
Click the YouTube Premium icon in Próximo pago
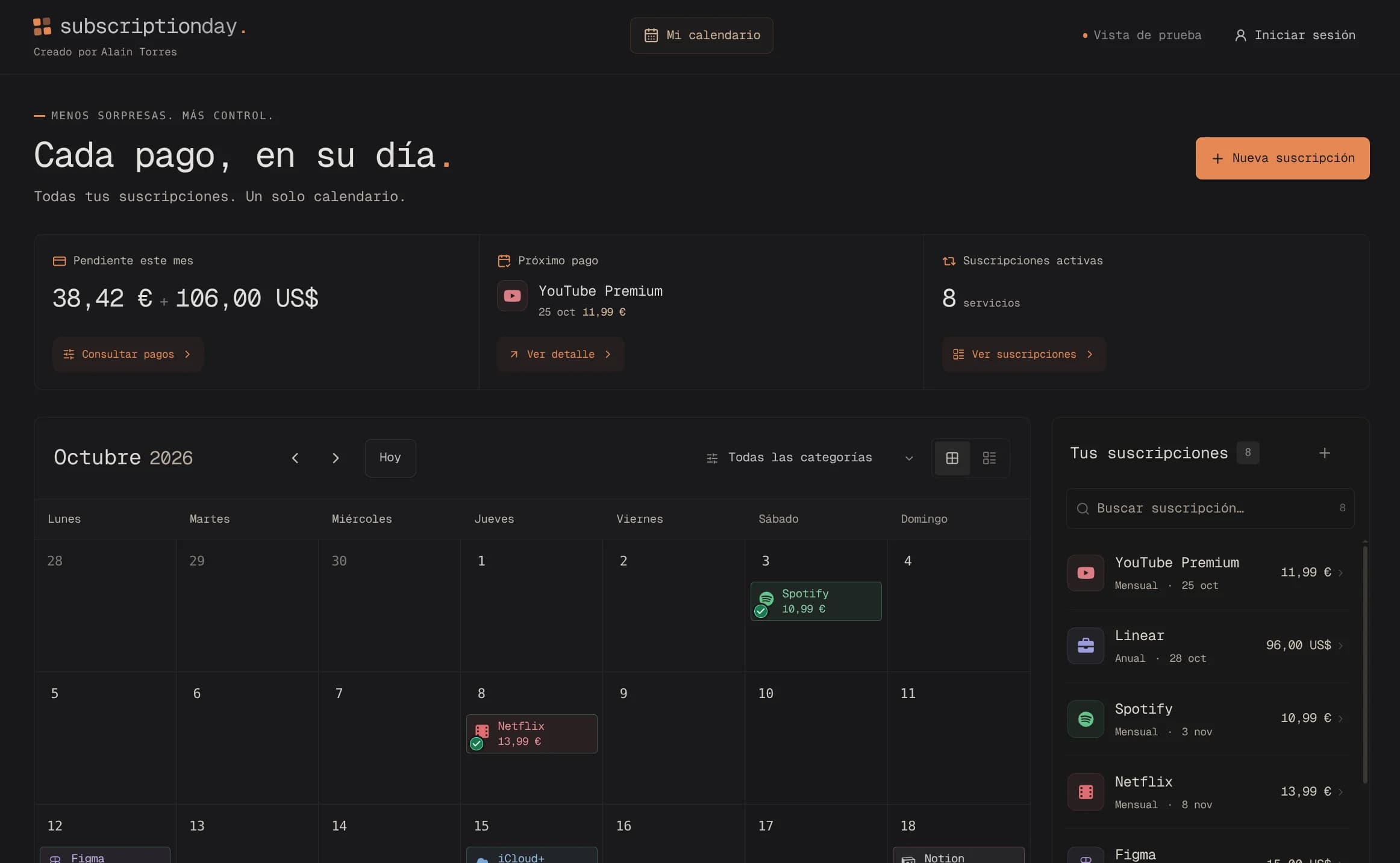click(x=512, y=296)
